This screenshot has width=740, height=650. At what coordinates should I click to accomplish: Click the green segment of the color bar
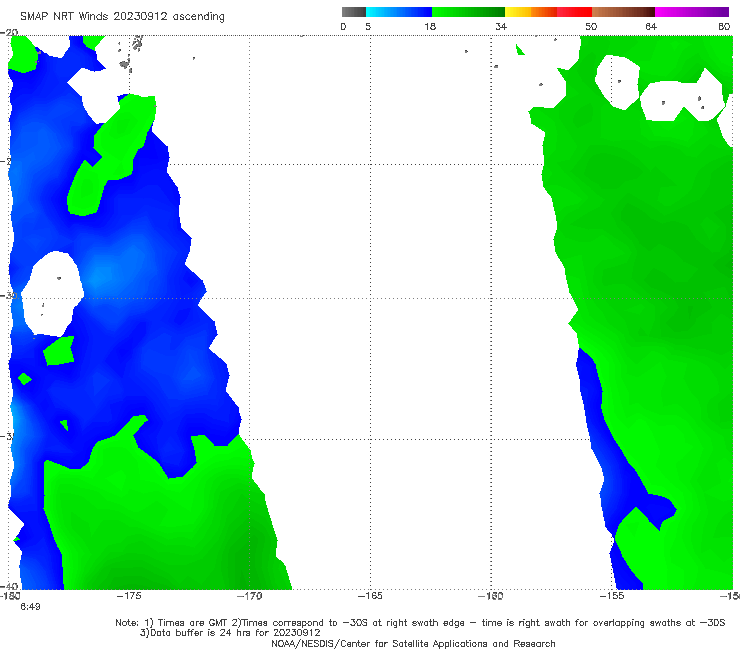pyautogui.click(x=468, y=12)
